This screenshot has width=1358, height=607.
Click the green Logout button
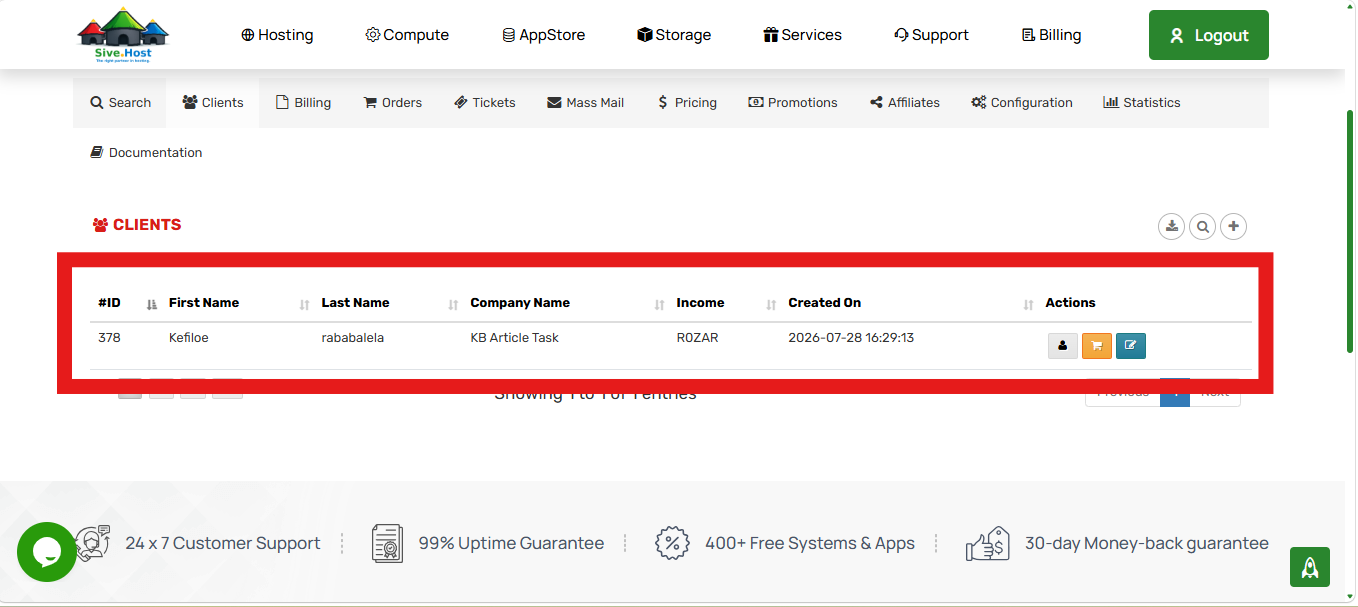pyautogui.click(x=1209, y=35)
